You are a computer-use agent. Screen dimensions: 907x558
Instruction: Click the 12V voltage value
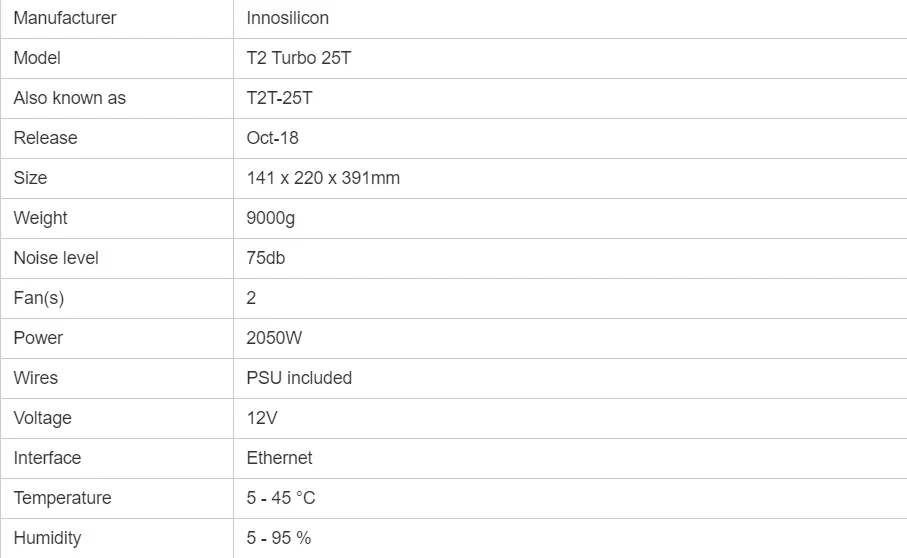point(262,417)
